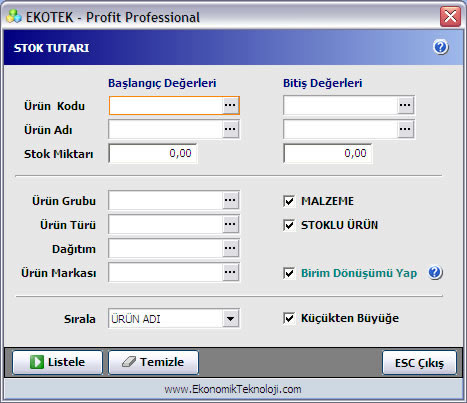The width and height of the screenshot is (467, 403).
Task: Open the Ürün Markası lookup button
Action: 230,272
